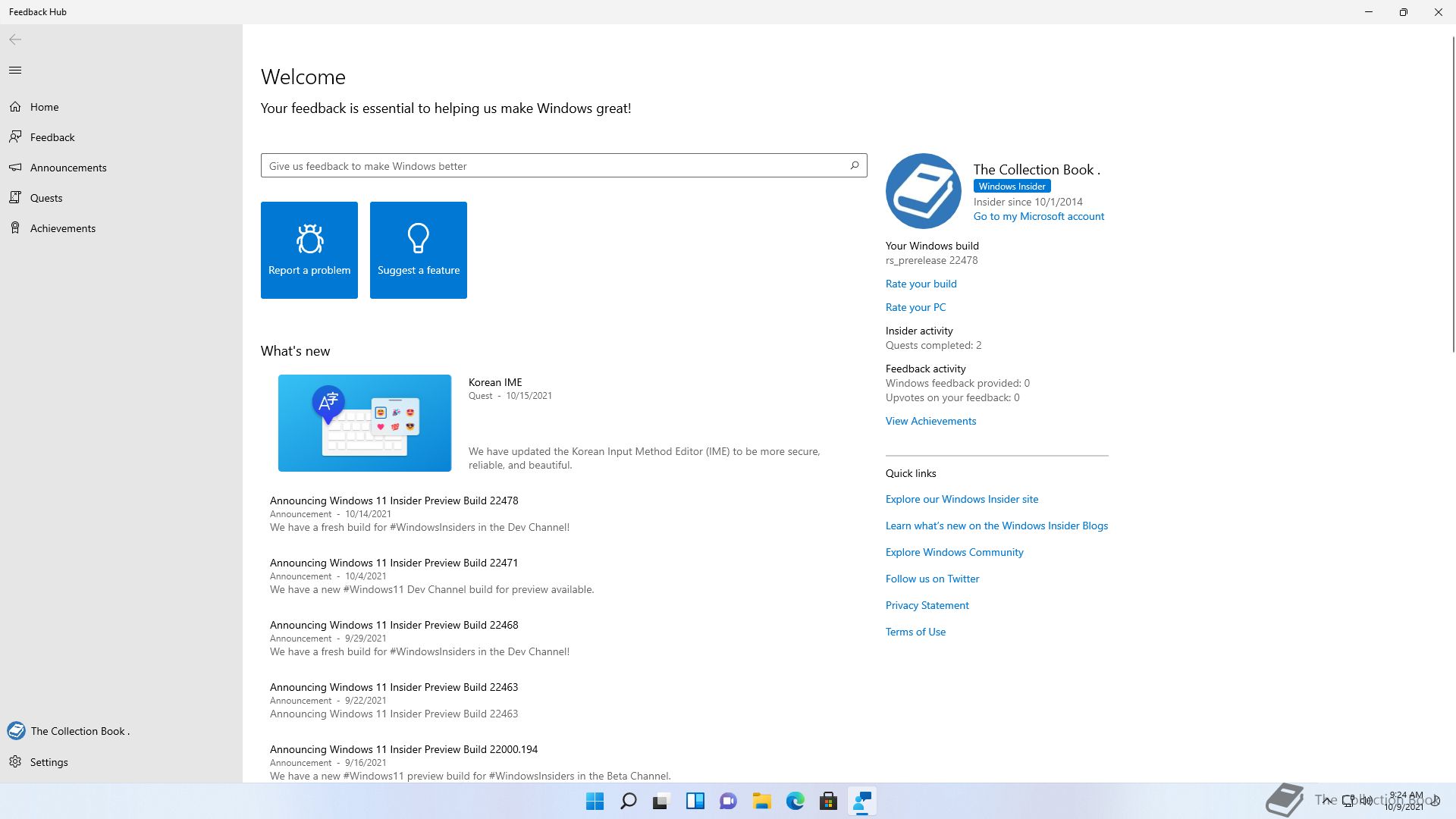Open Feedback section in sidebar
Screen dimensions: 1456x819
tap(121, 137)
